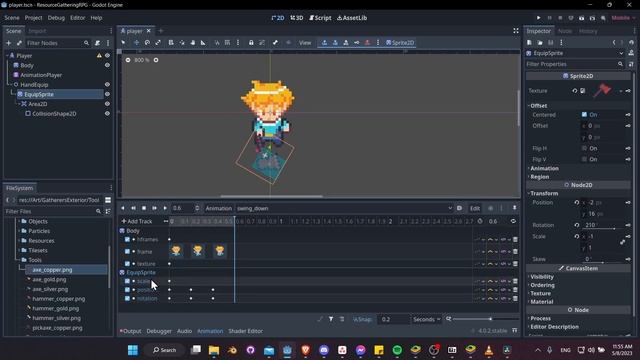Screen dimensions: 640x360
Task: Disable the scale animation track
Action: tap(127, 281)
